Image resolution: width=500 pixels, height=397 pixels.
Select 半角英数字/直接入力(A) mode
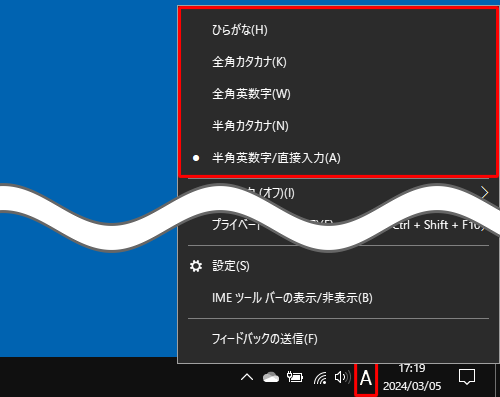tap(338, 158)
